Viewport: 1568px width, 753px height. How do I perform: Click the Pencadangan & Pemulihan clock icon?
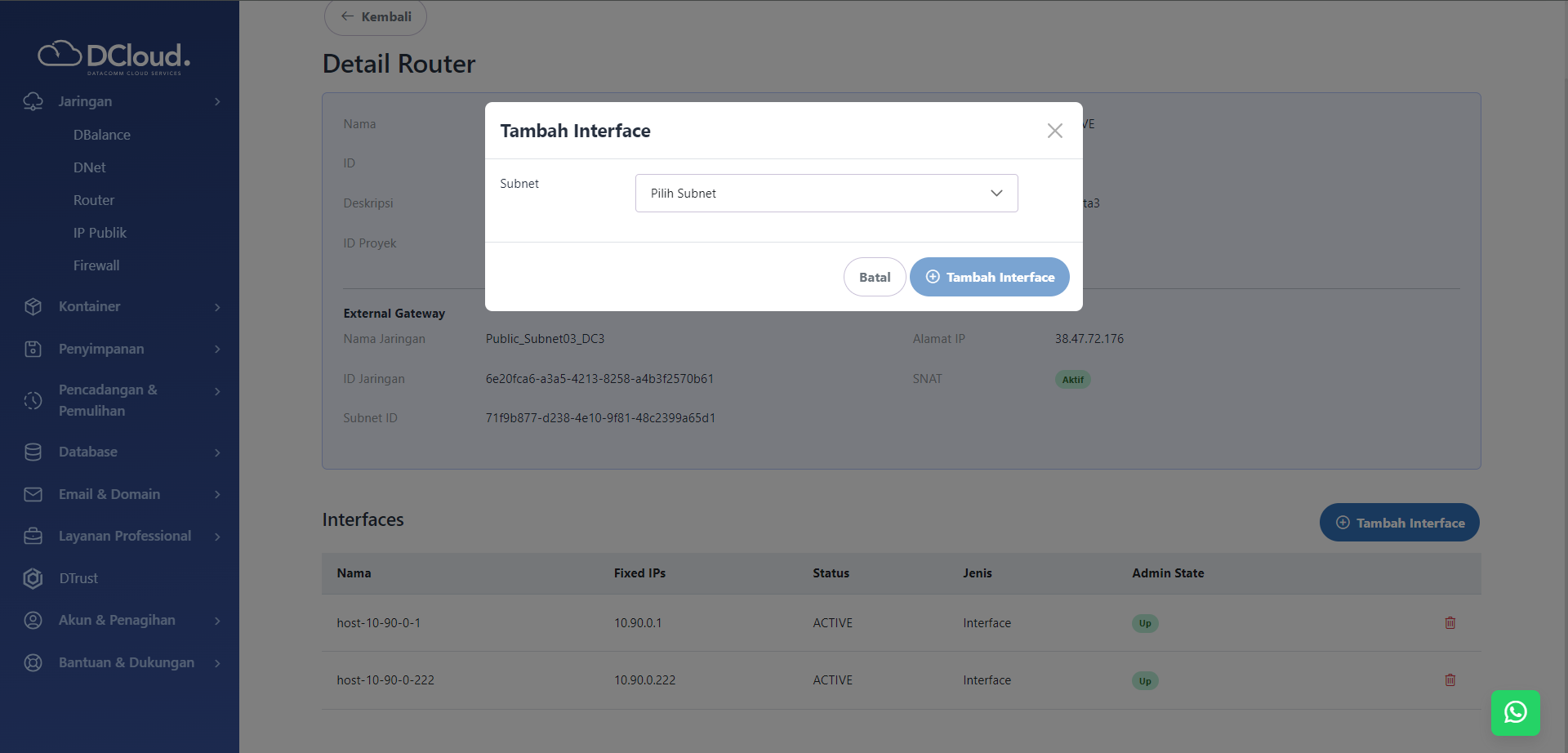coord(33,400)
